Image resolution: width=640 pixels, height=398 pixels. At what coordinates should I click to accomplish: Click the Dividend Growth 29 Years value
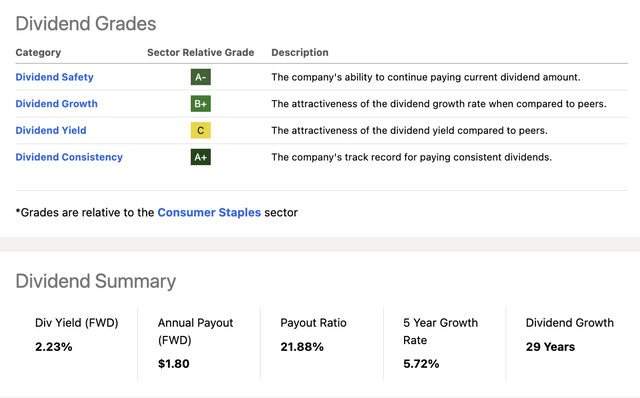pos(550,347)
